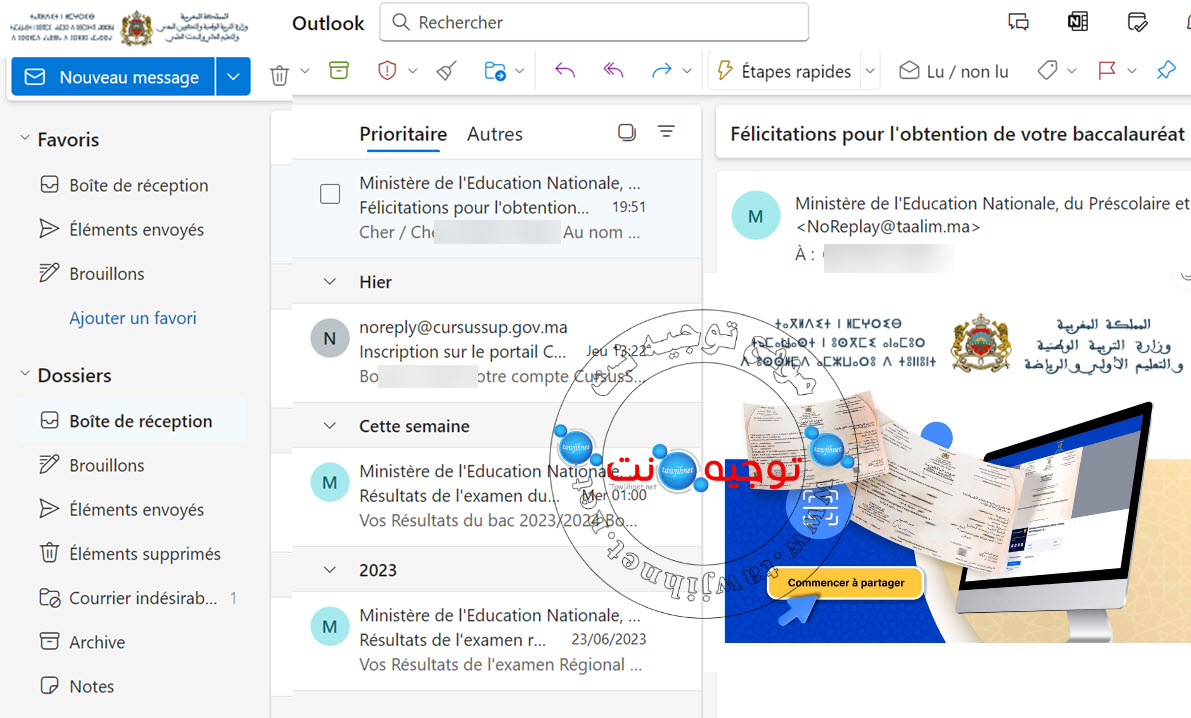Click the blue Pin icon
The height and width of the screenshot is (718, 1191).
[x=1166, y=71]
